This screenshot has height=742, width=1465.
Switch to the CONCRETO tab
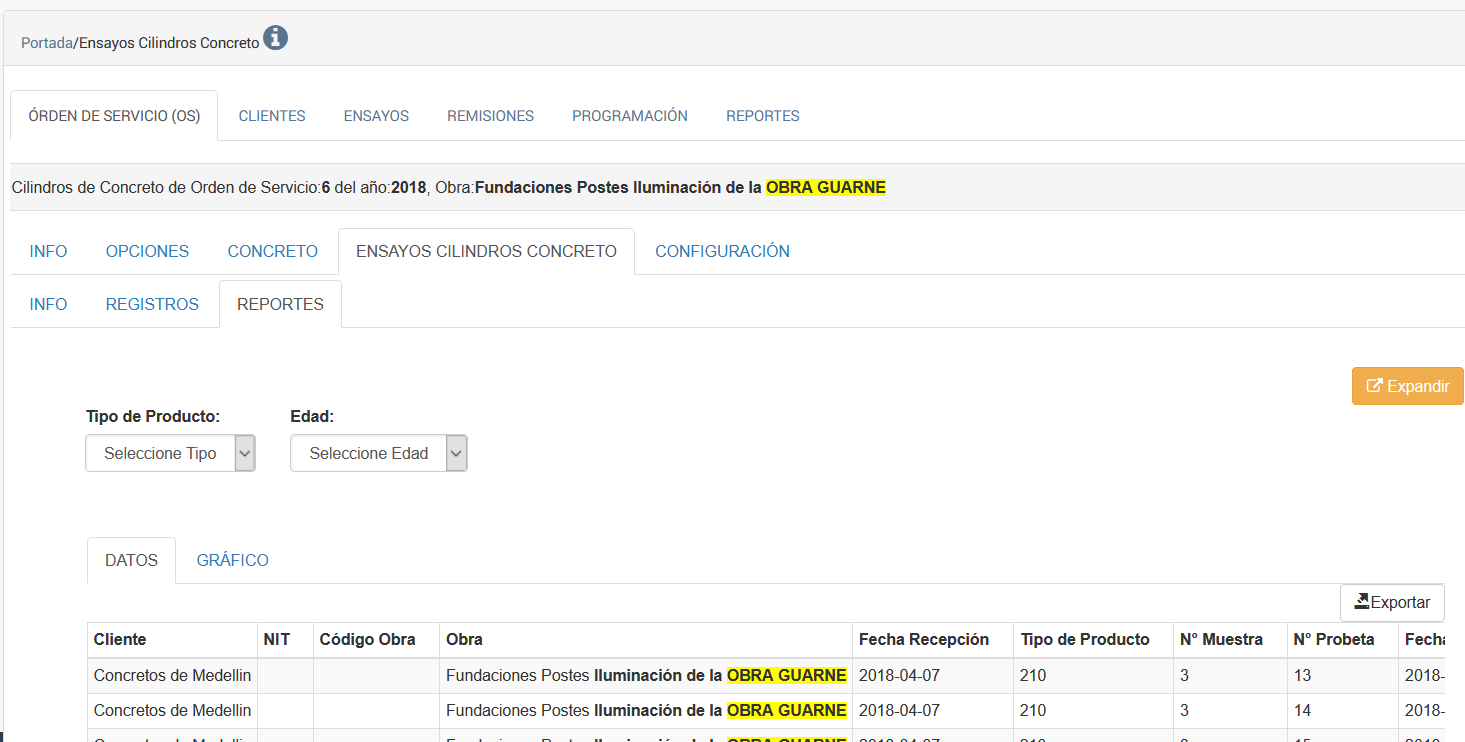click(272, 251)
